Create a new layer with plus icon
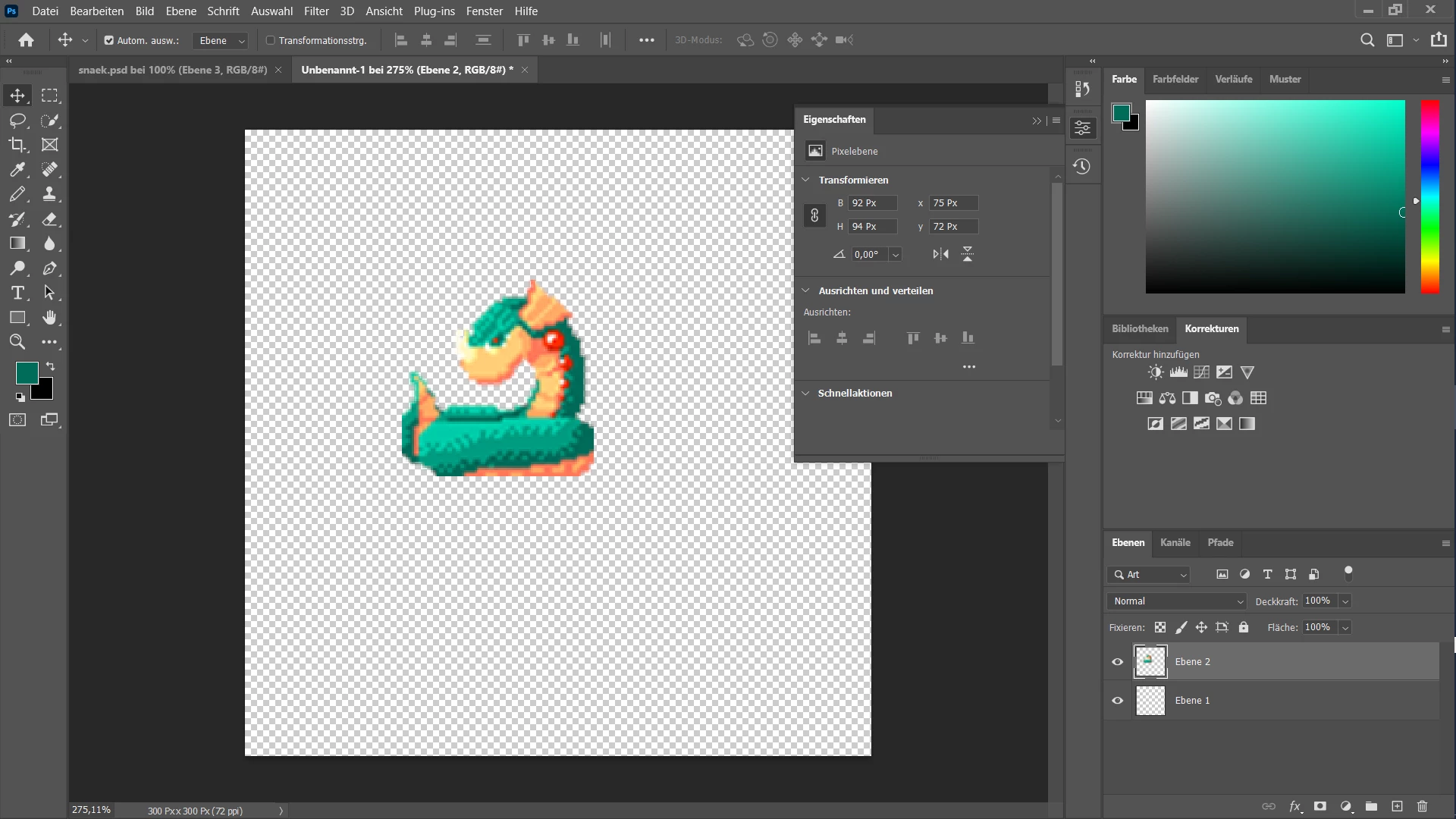 click(1397, 806)
